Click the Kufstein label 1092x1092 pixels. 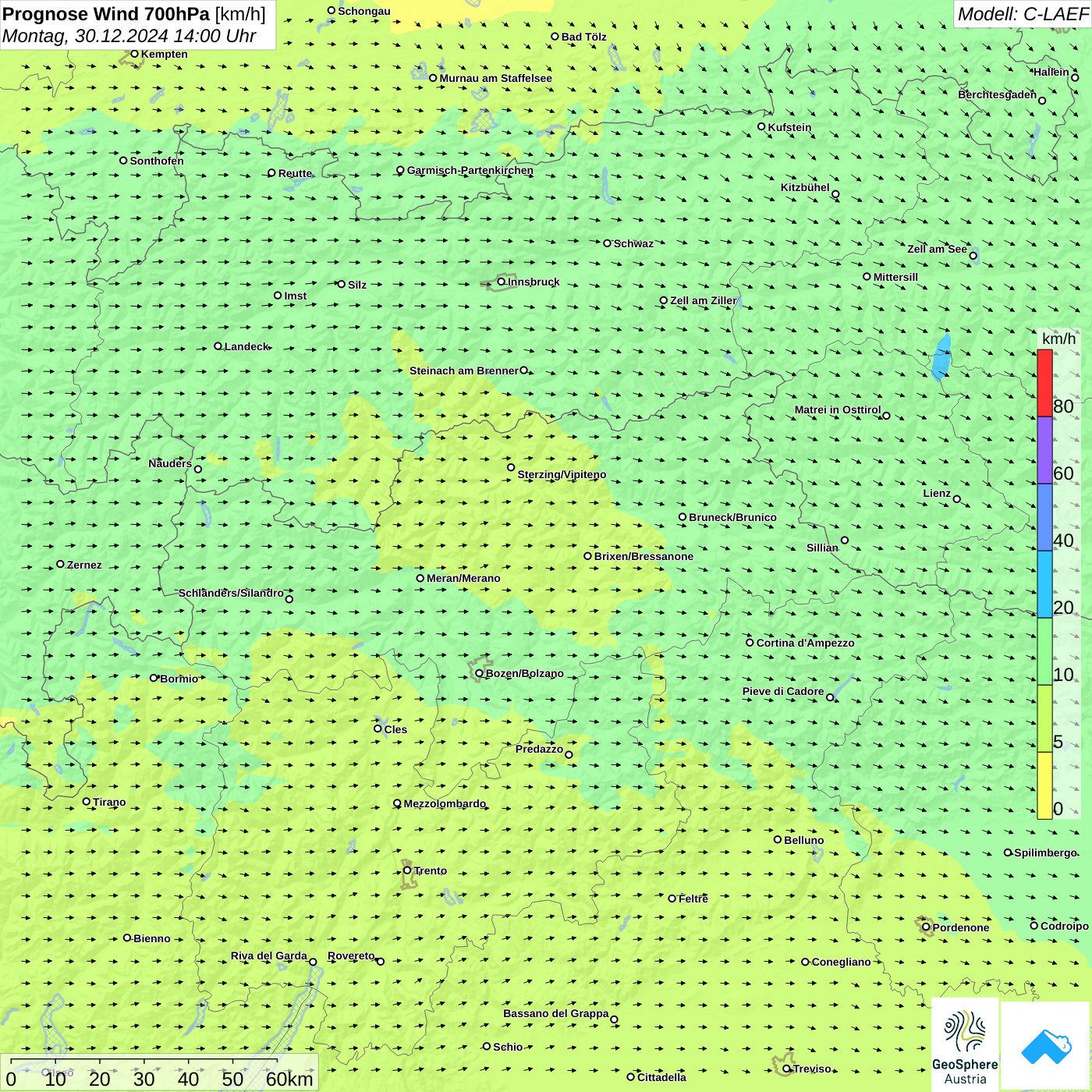tap(789, 127)
